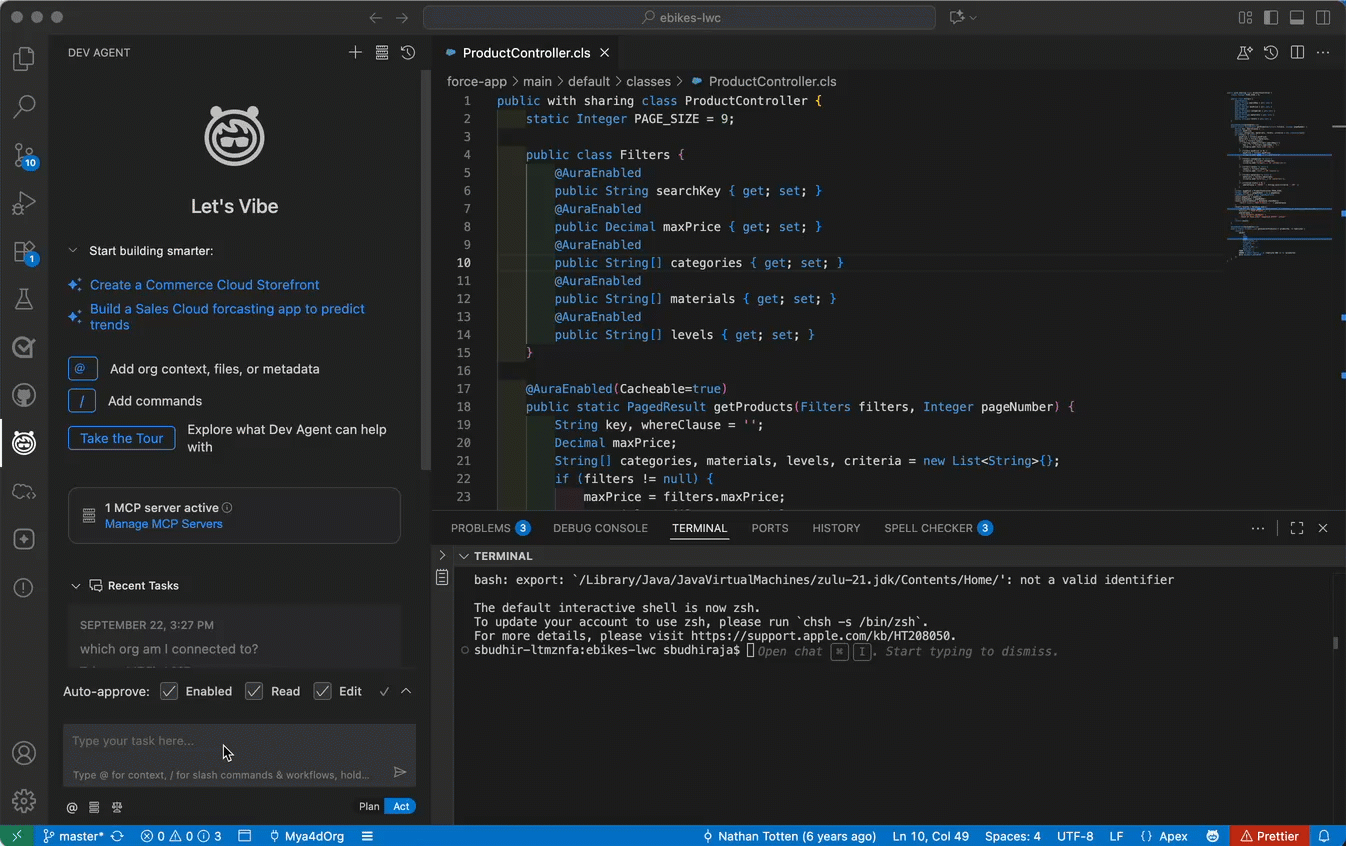Uncheck the Read auto-approve checkbox
Screen dimensions: 1346x846
(x=254, y=691)
